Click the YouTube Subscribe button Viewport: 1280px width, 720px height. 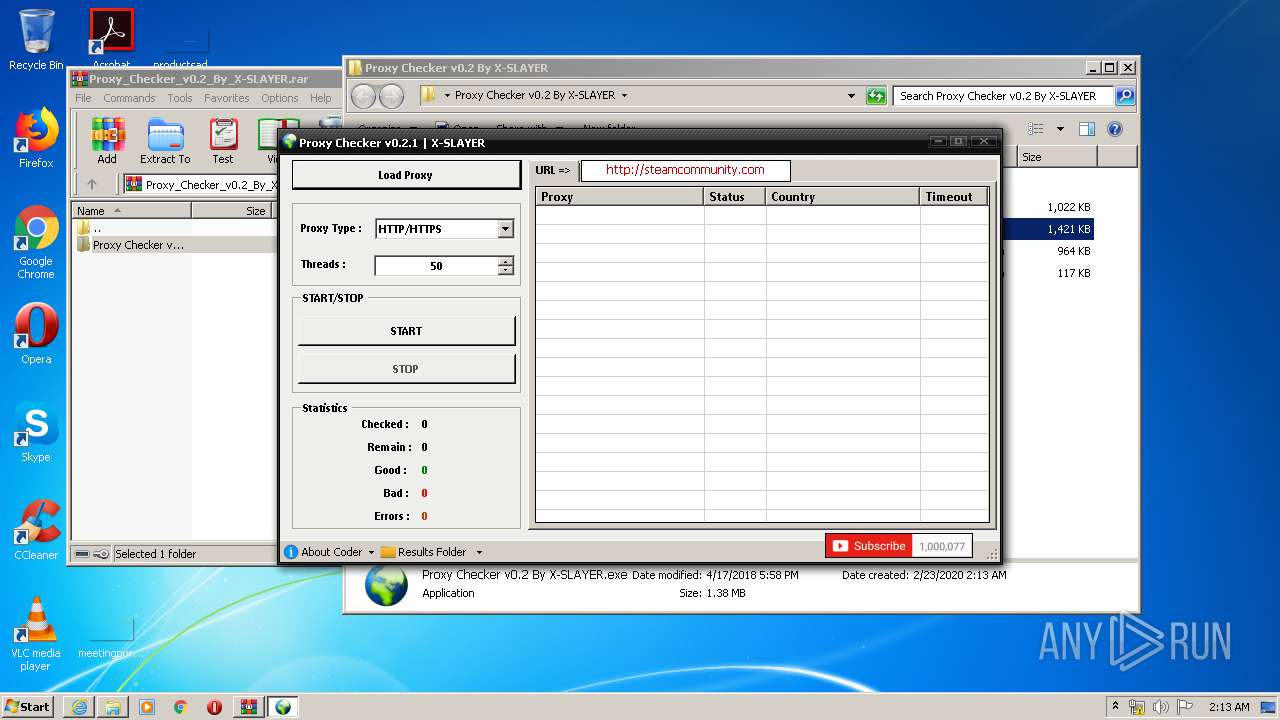[x=869, y=546]
